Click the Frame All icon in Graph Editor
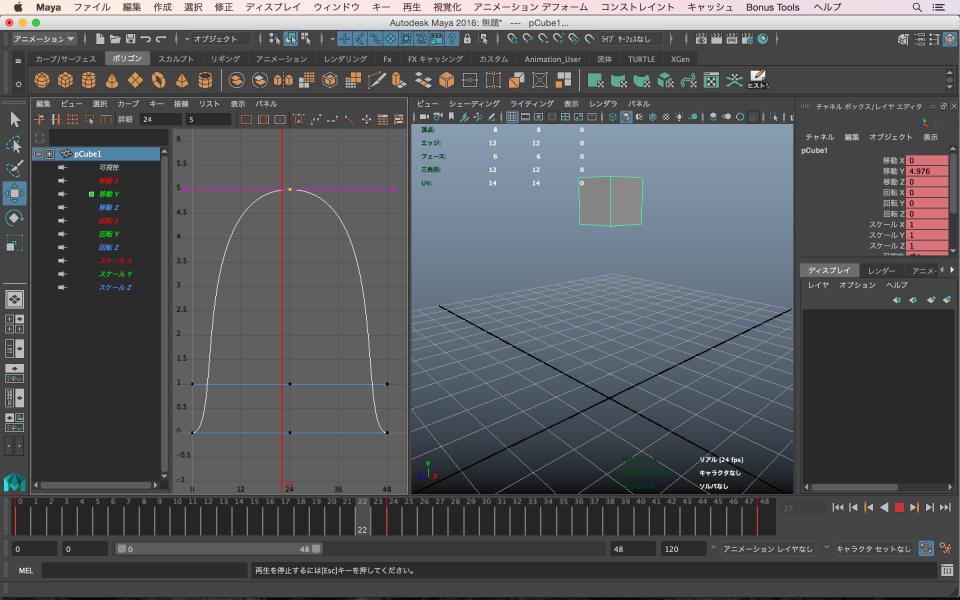 pos(246,119)
